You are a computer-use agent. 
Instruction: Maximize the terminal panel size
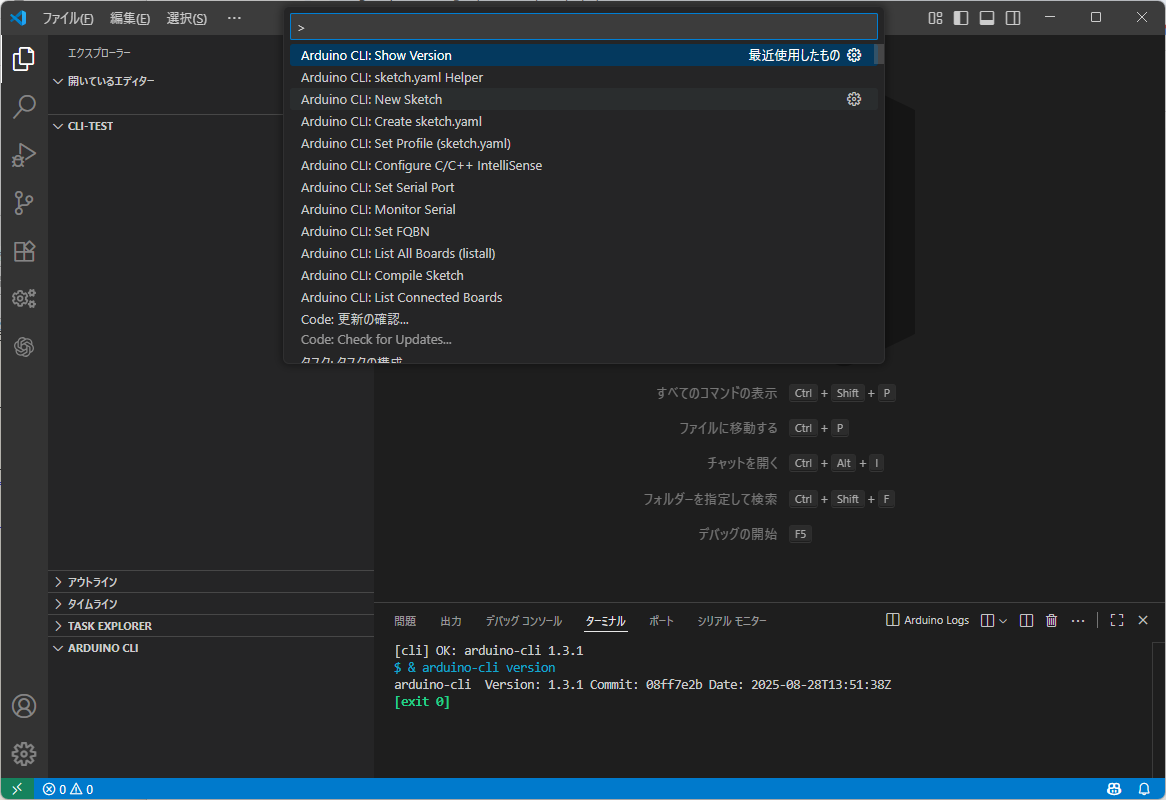(x=1117, y=621)
